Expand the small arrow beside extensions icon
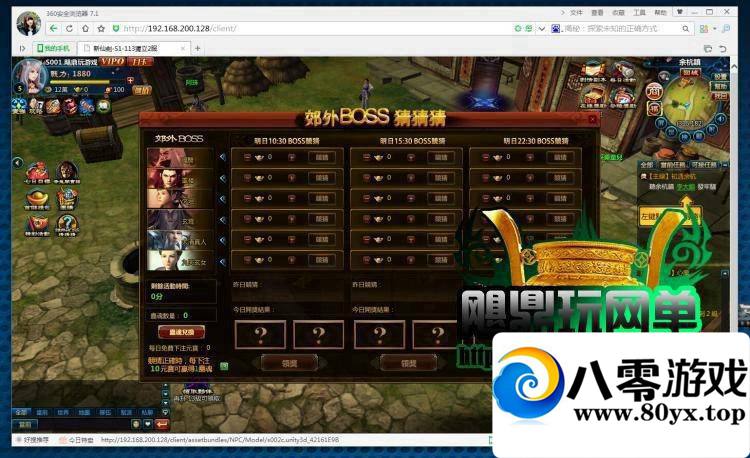This screenshot has width=750, height=458. (x=715, y=29)
